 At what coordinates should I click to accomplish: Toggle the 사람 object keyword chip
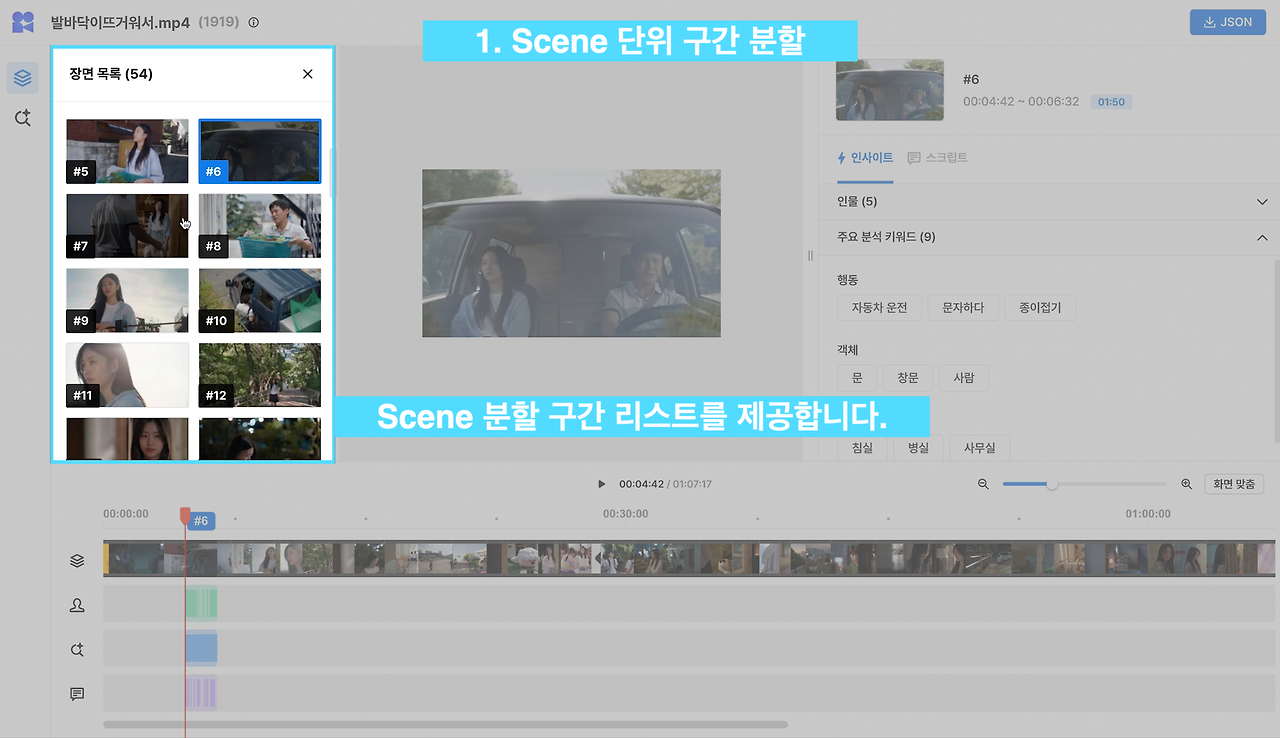pos(963,377)
